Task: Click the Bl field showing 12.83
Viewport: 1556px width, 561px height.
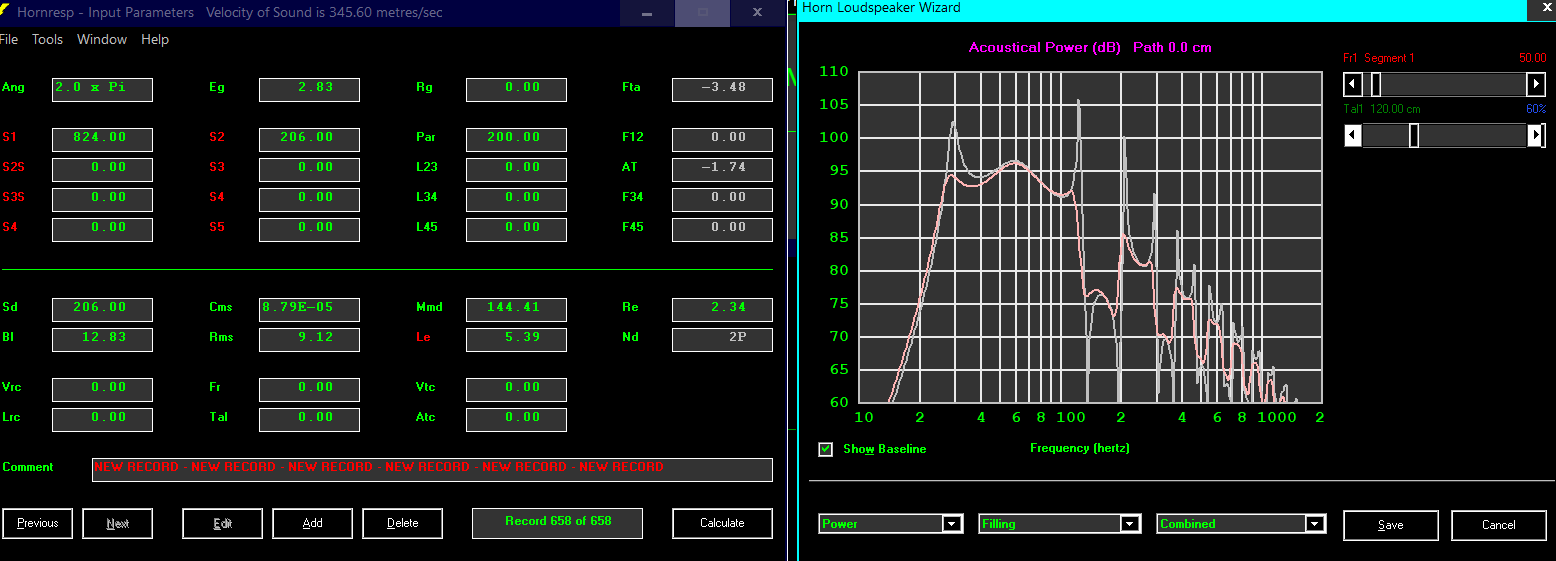Action: tap(103, 339)
